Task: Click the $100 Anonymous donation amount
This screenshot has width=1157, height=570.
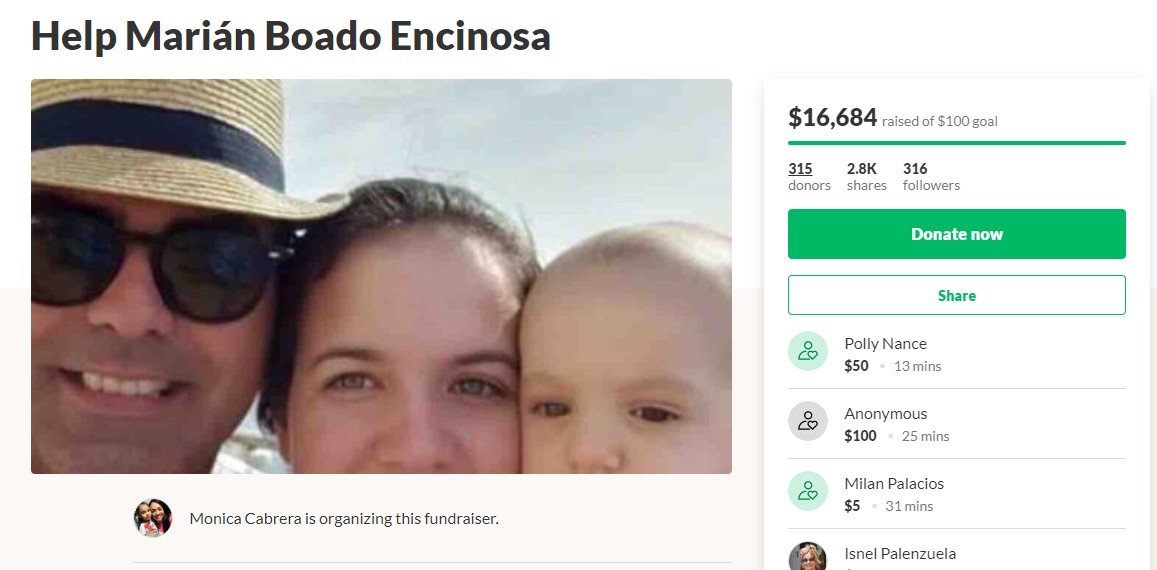Action: pos(860,436)
